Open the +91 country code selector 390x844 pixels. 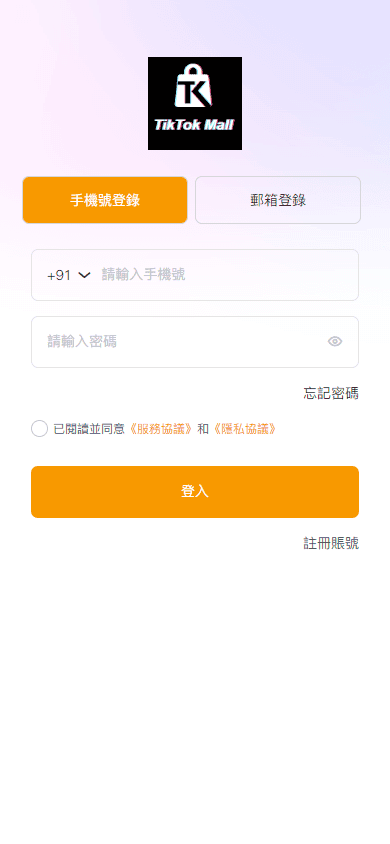coord(69,275)
